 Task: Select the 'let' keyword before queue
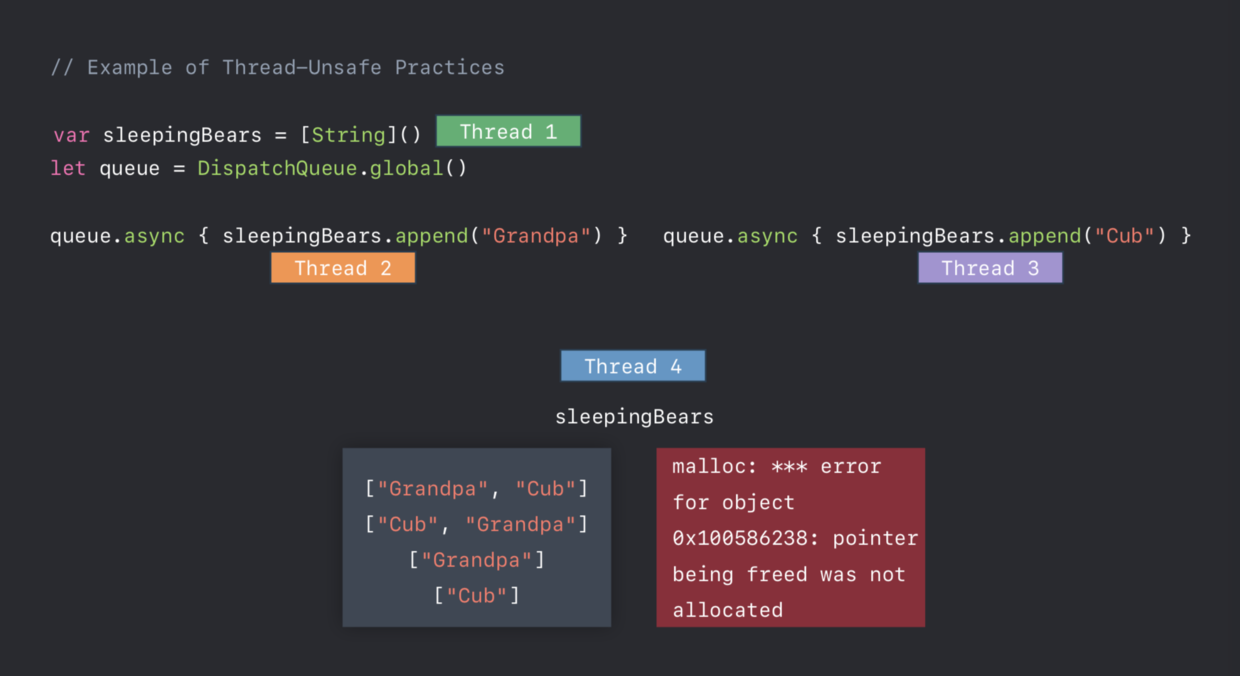68,169
